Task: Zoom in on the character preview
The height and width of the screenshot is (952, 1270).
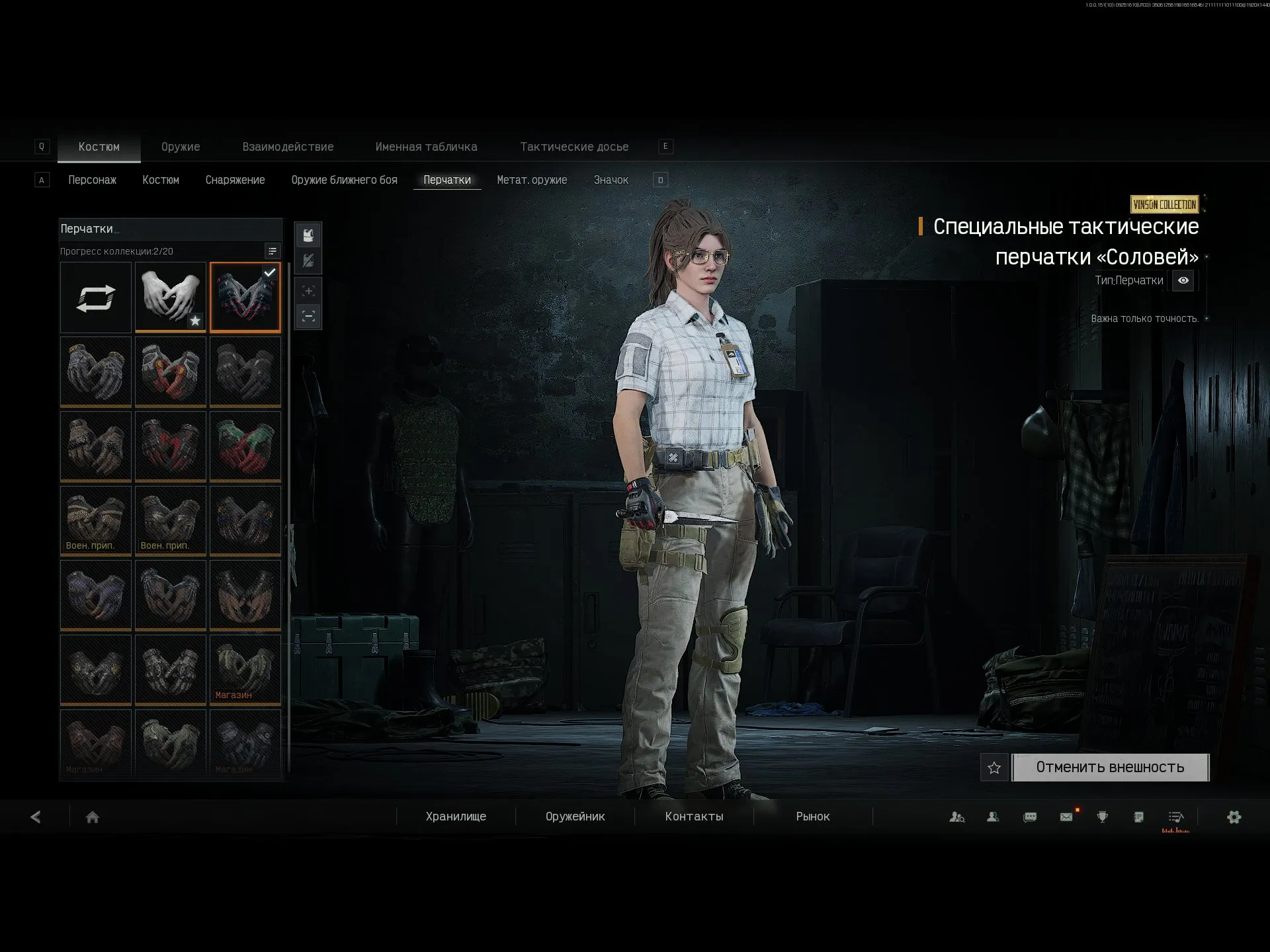Action: [x=308, y=291]
